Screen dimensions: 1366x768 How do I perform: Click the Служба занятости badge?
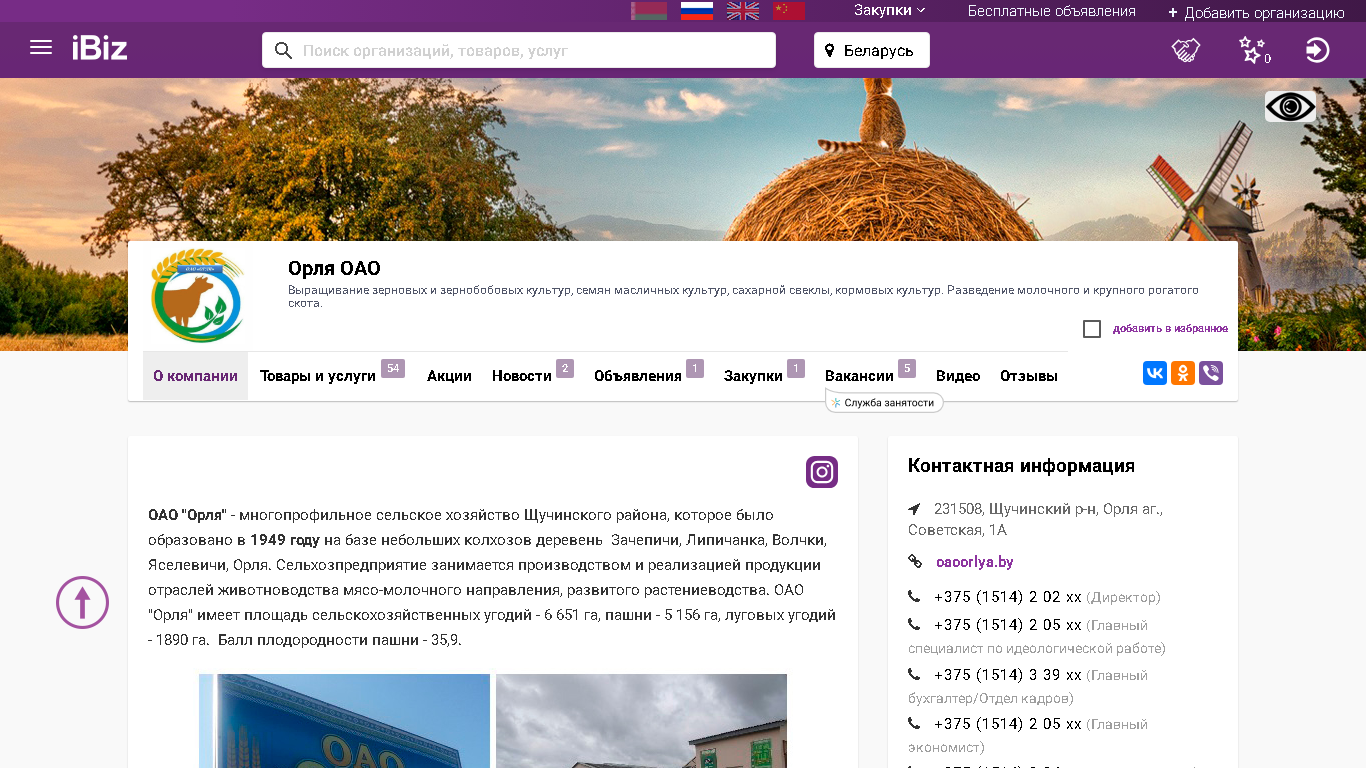point(884,403)
